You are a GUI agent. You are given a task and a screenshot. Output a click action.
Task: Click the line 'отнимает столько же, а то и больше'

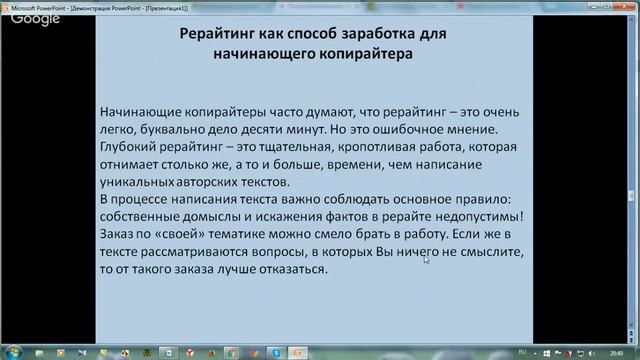point(291,164)
